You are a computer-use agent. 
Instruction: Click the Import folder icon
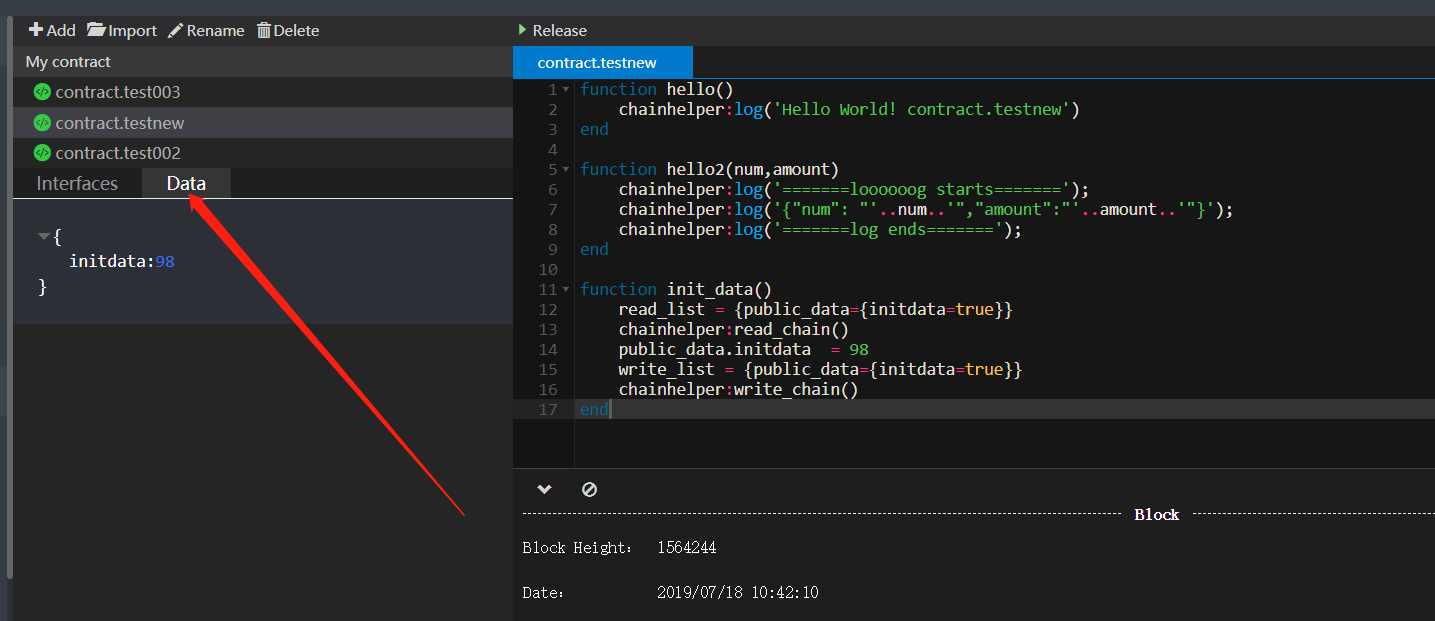pos(96,30)
